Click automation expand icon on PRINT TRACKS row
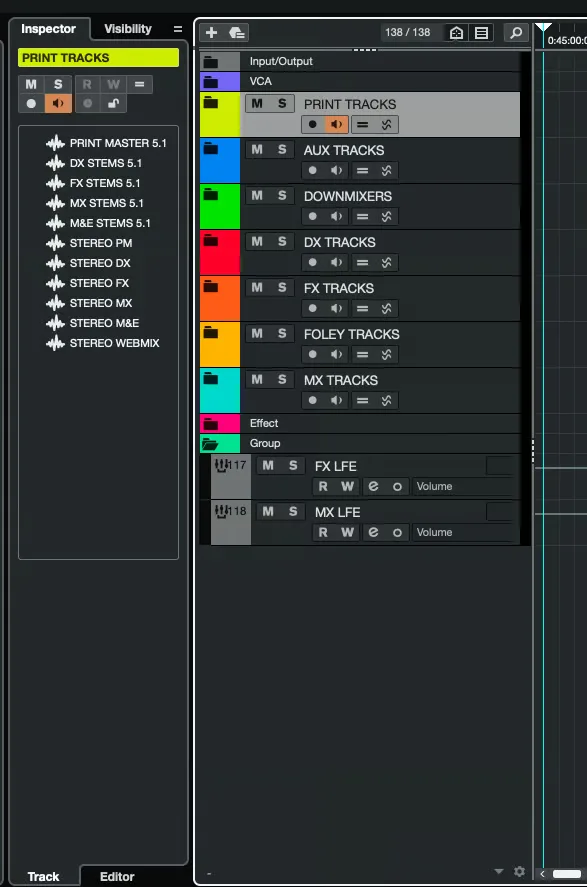Viewport: 587px width, 887px height. coord(387,124)
